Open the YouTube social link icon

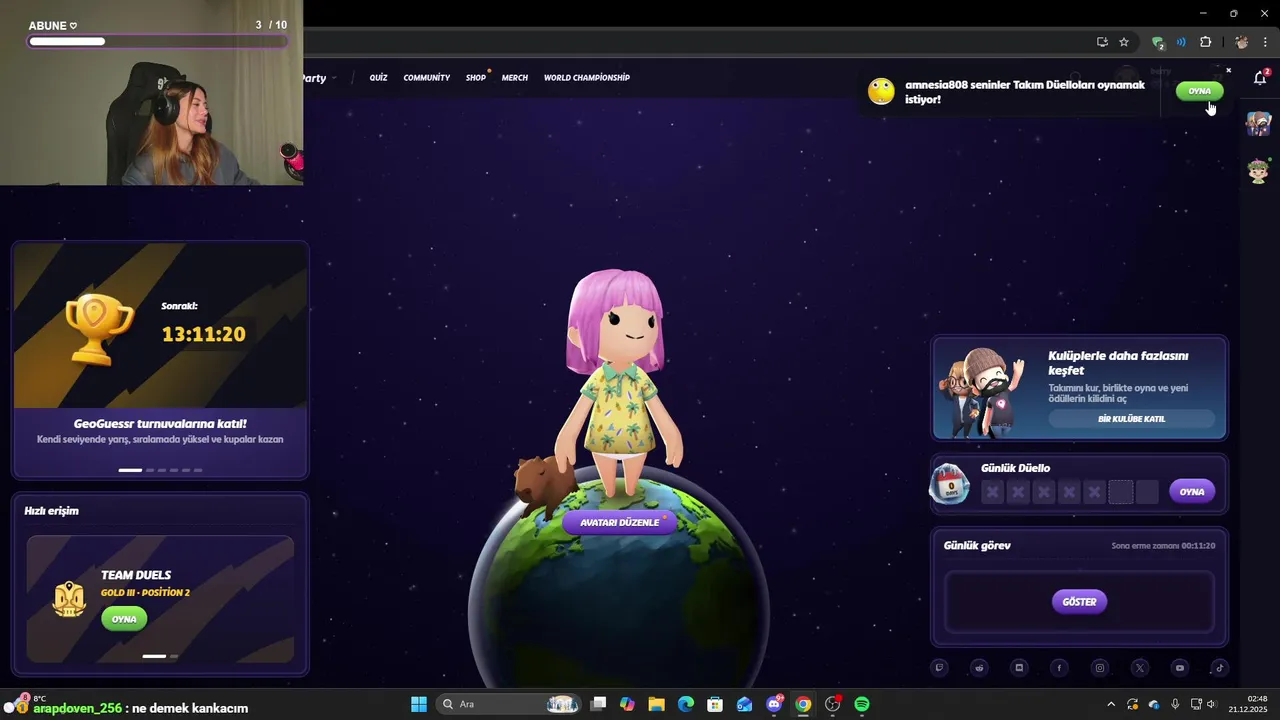coord(1180,668)
